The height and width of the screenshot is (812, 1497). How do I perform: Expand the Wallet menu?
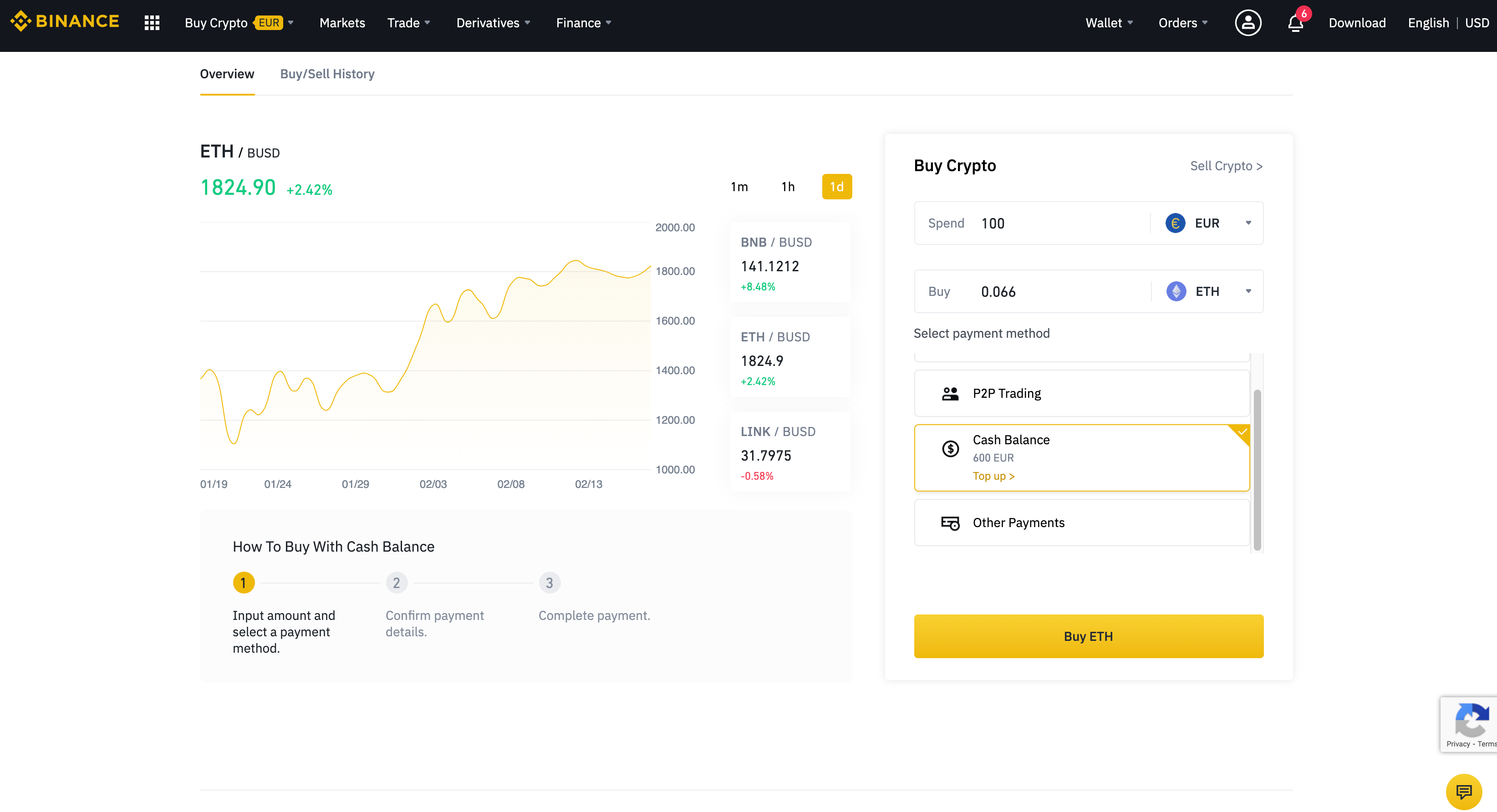click(1109, 23)
